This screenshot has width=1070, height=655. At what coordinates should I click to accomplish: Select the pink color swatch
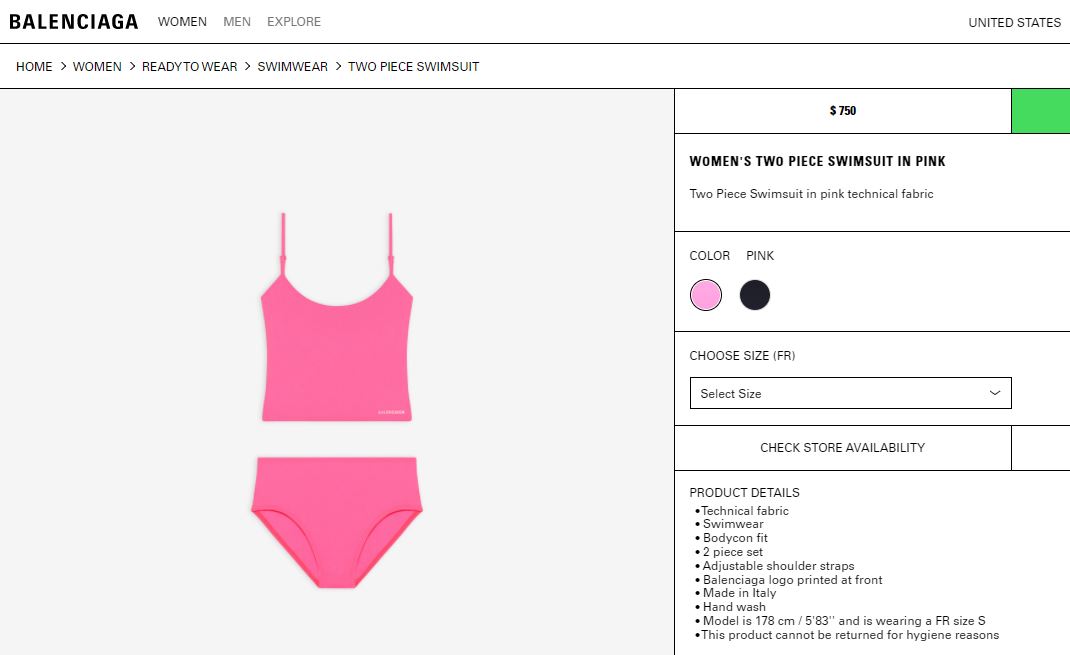706,295
